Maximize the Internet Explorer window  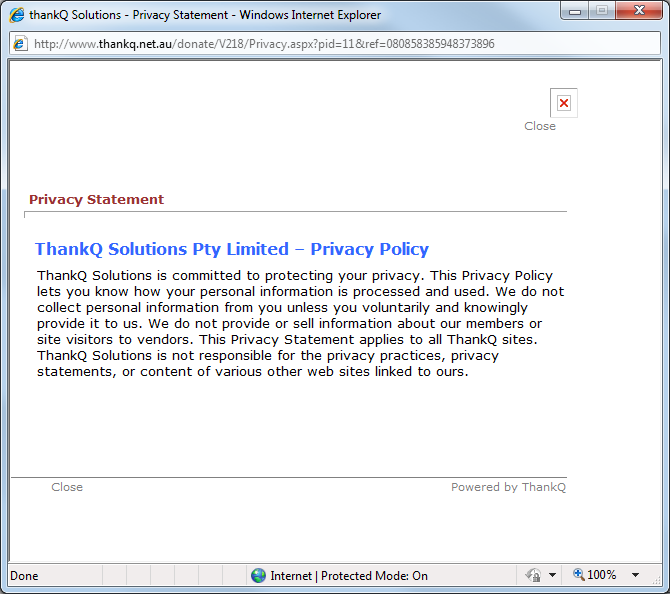[601, 12]
